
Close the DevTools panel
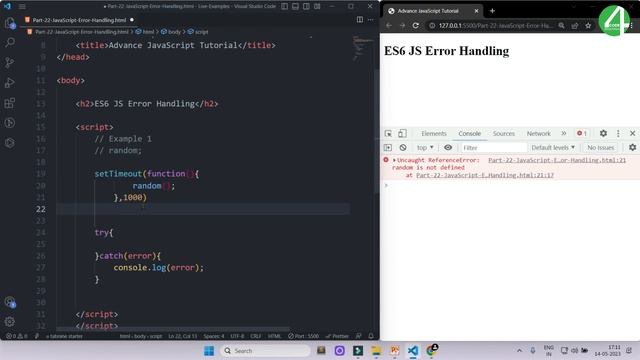[632, 133]
